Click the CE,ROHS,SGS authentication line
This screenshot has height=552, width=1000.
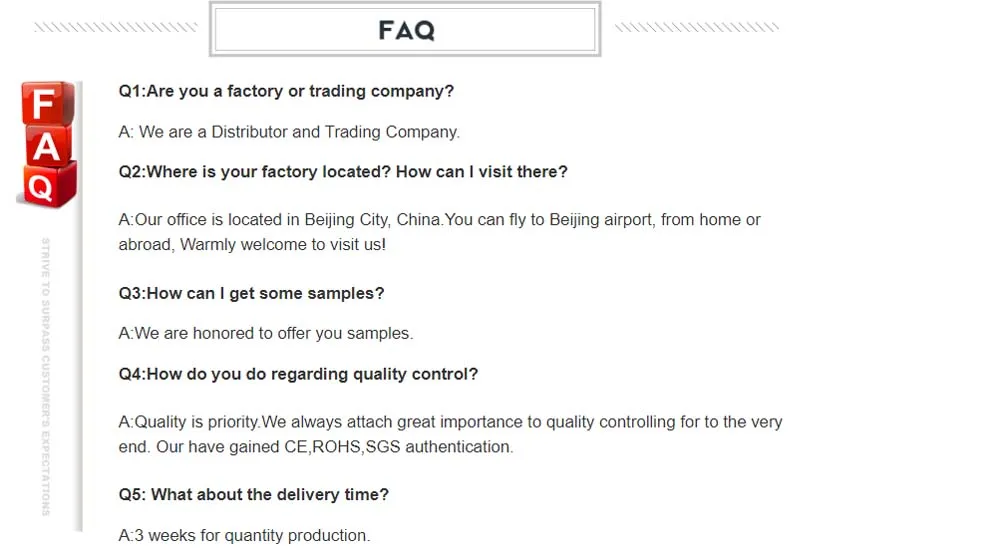click(316, 447)
